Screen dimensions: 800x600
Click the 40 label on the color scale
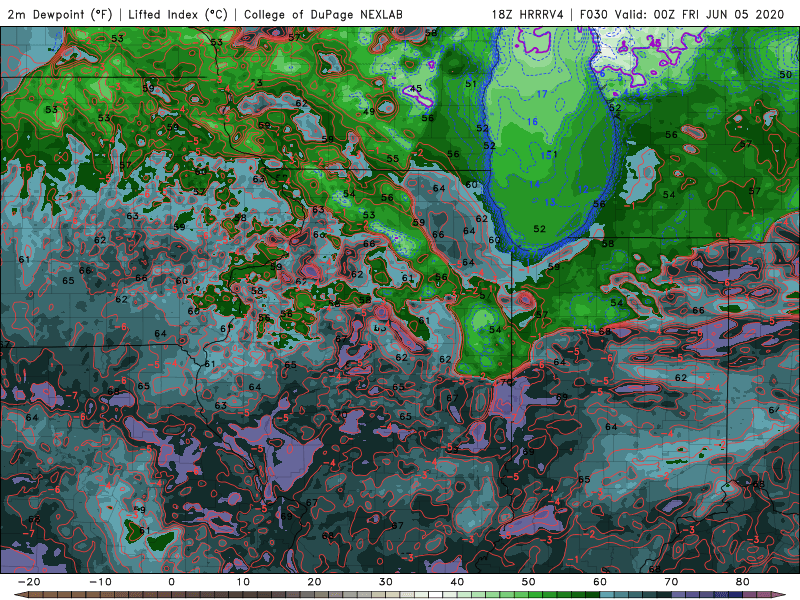(457, 582)
